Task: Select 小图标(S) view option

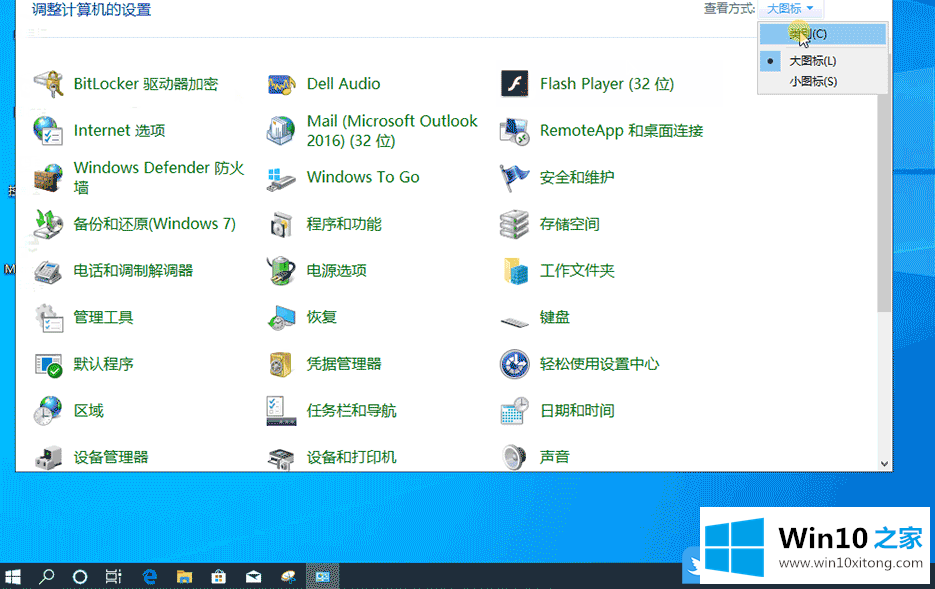Action: pos(822,81)
